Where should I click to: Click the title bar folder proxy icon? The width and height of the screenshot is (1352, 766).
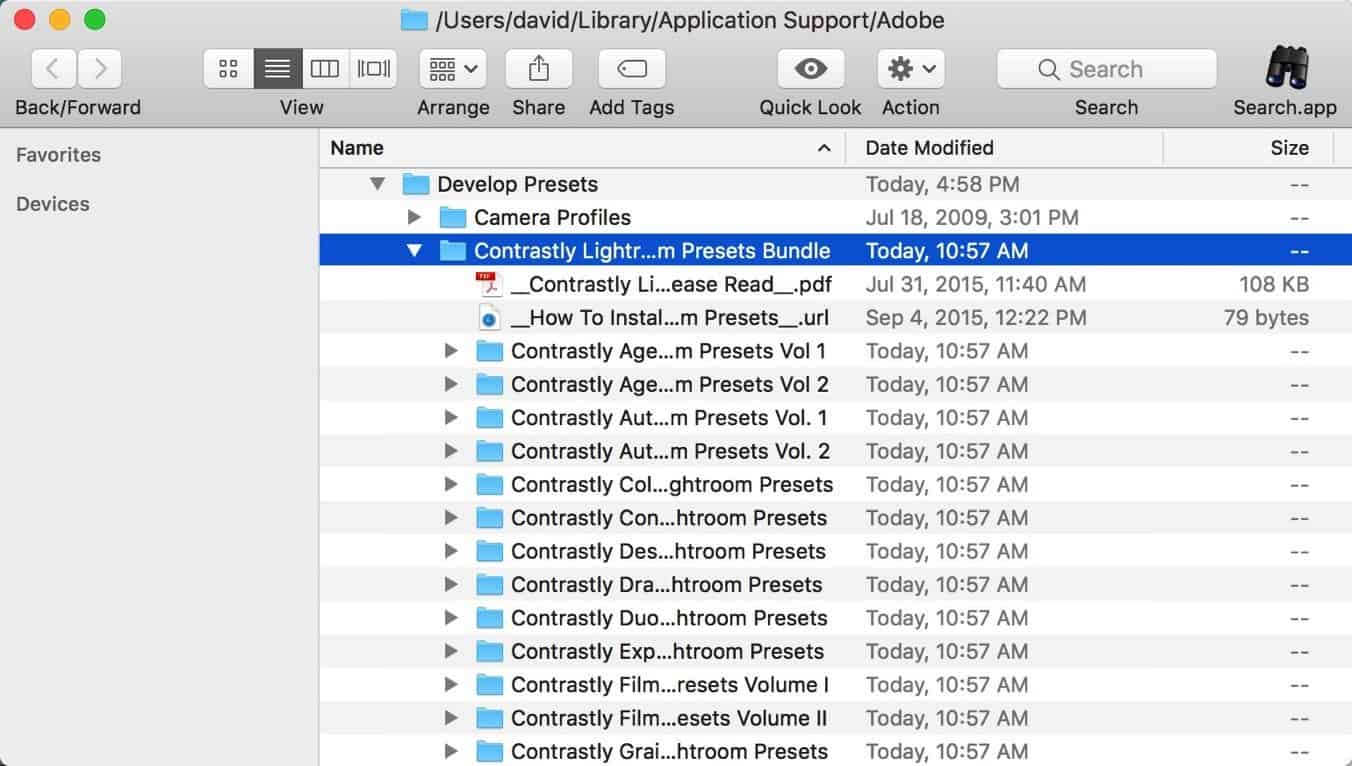pos(413,19)
